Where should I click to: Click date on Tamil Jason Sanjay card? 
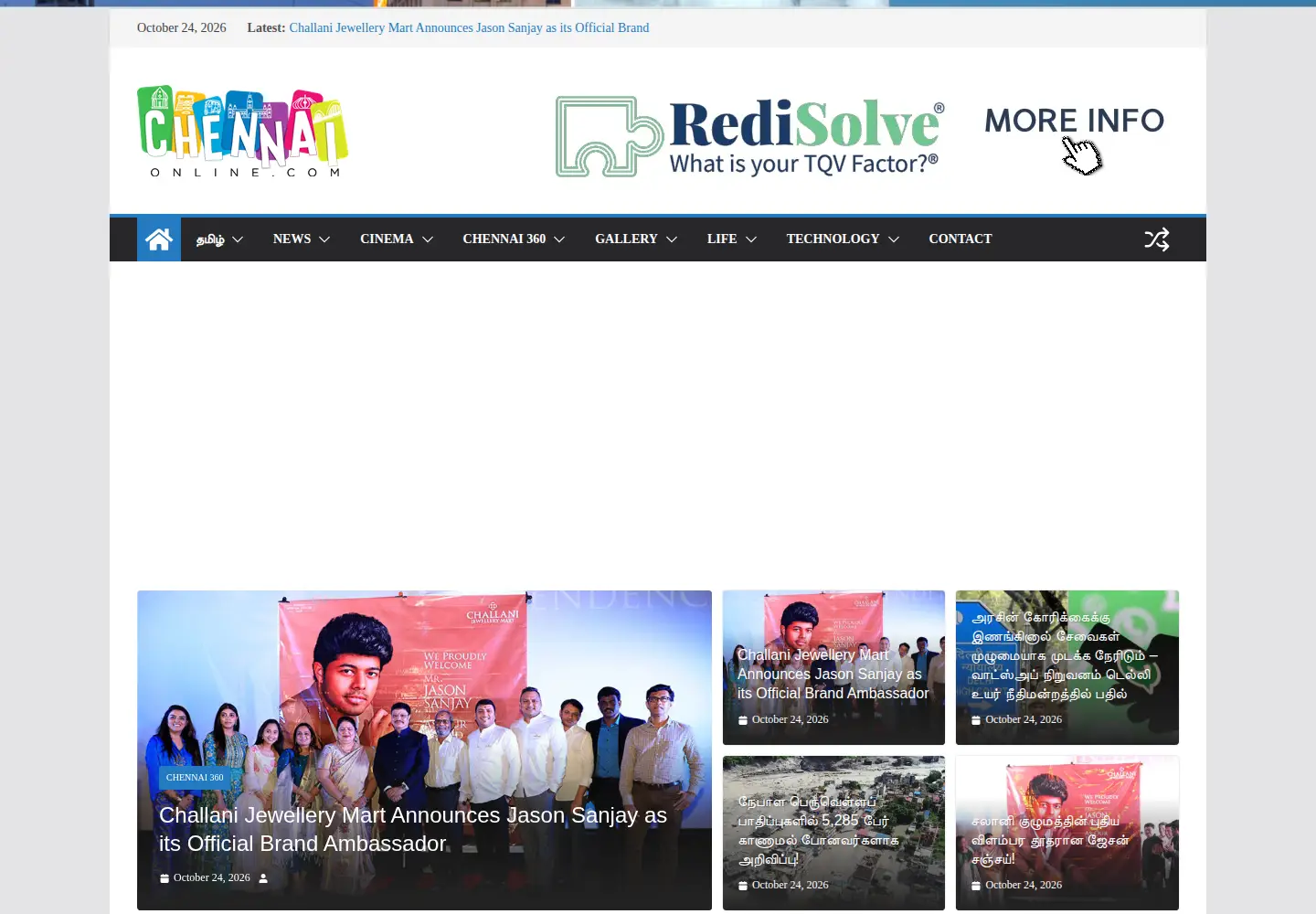[1024, 886]
